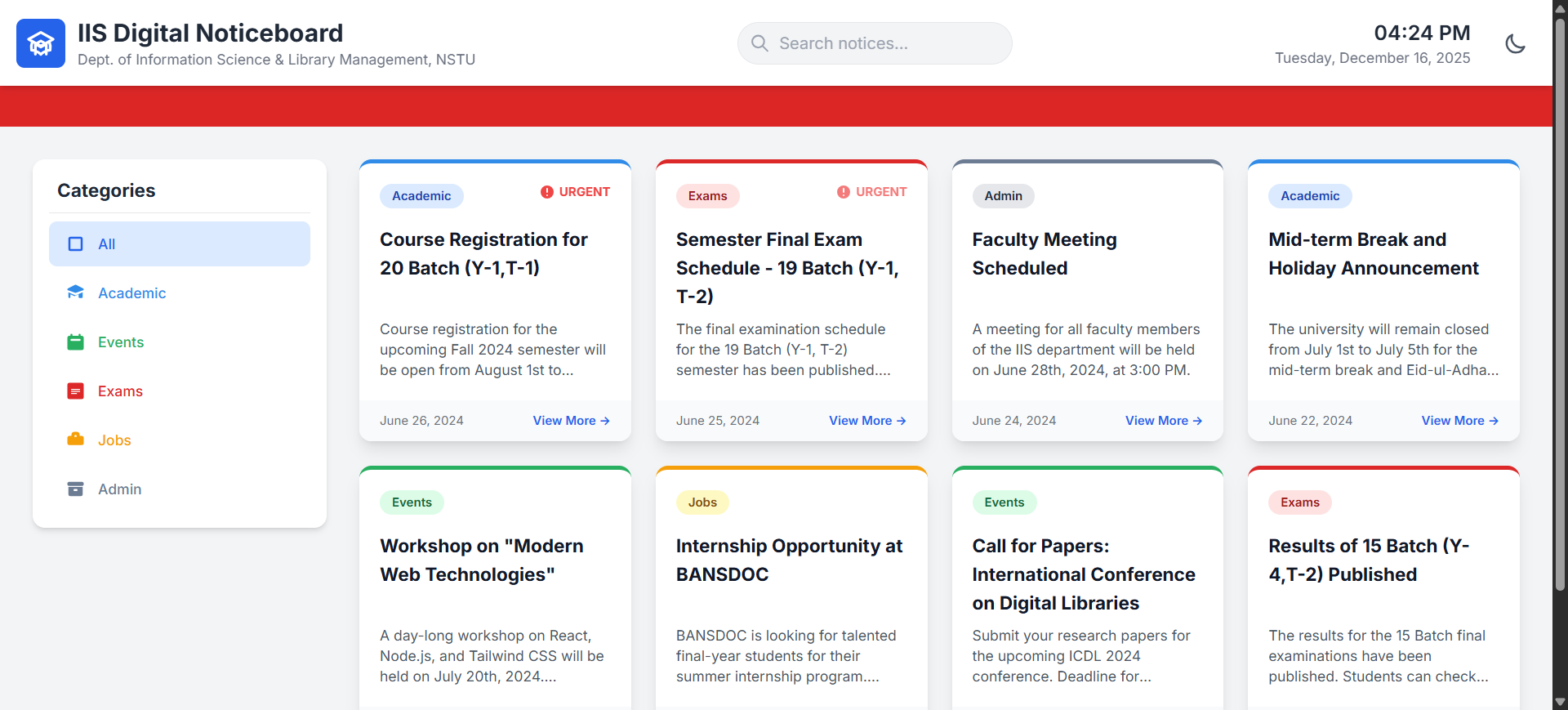1568x710 pixels.
Task: Click the Exams tag on Results card
Action: click(1299, 502)
